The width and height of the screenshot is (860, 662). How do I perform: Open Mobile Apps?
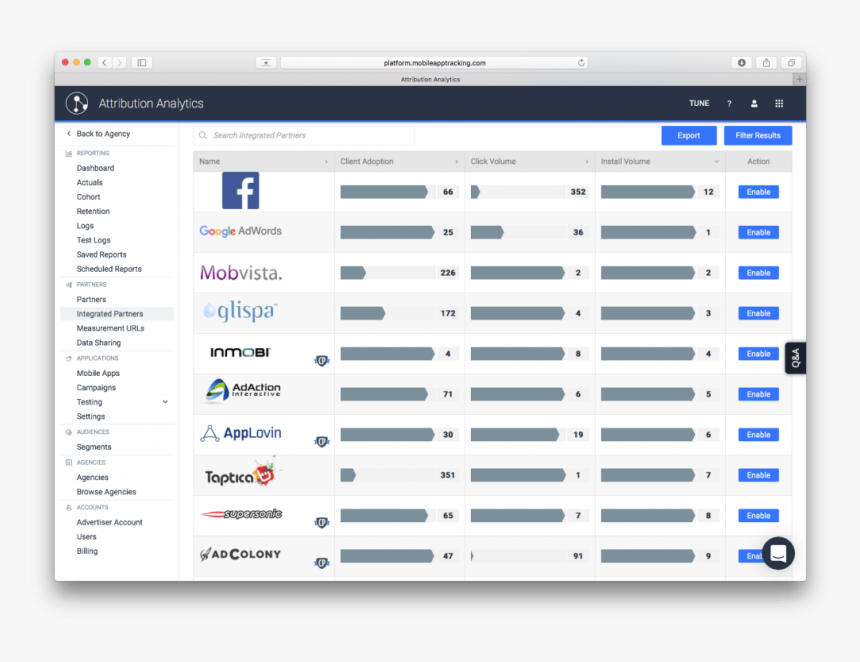click(98, 373)
